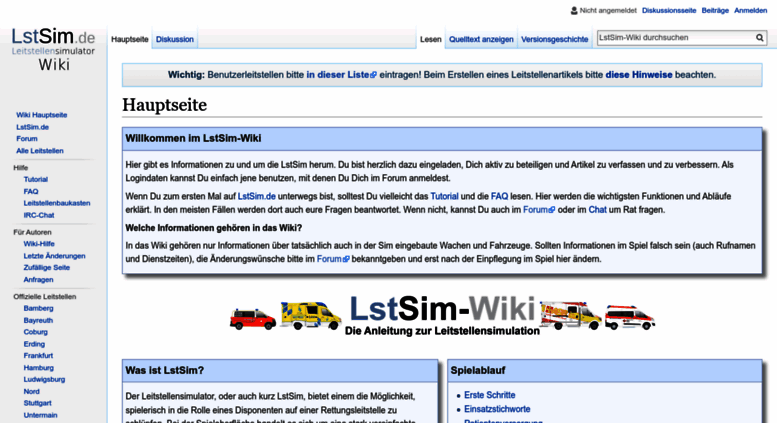Image resolution: width=777 pixels, height=423 pixels.
Task: Open the Stuttgart Leitstelle link
Action: [37, 403]
